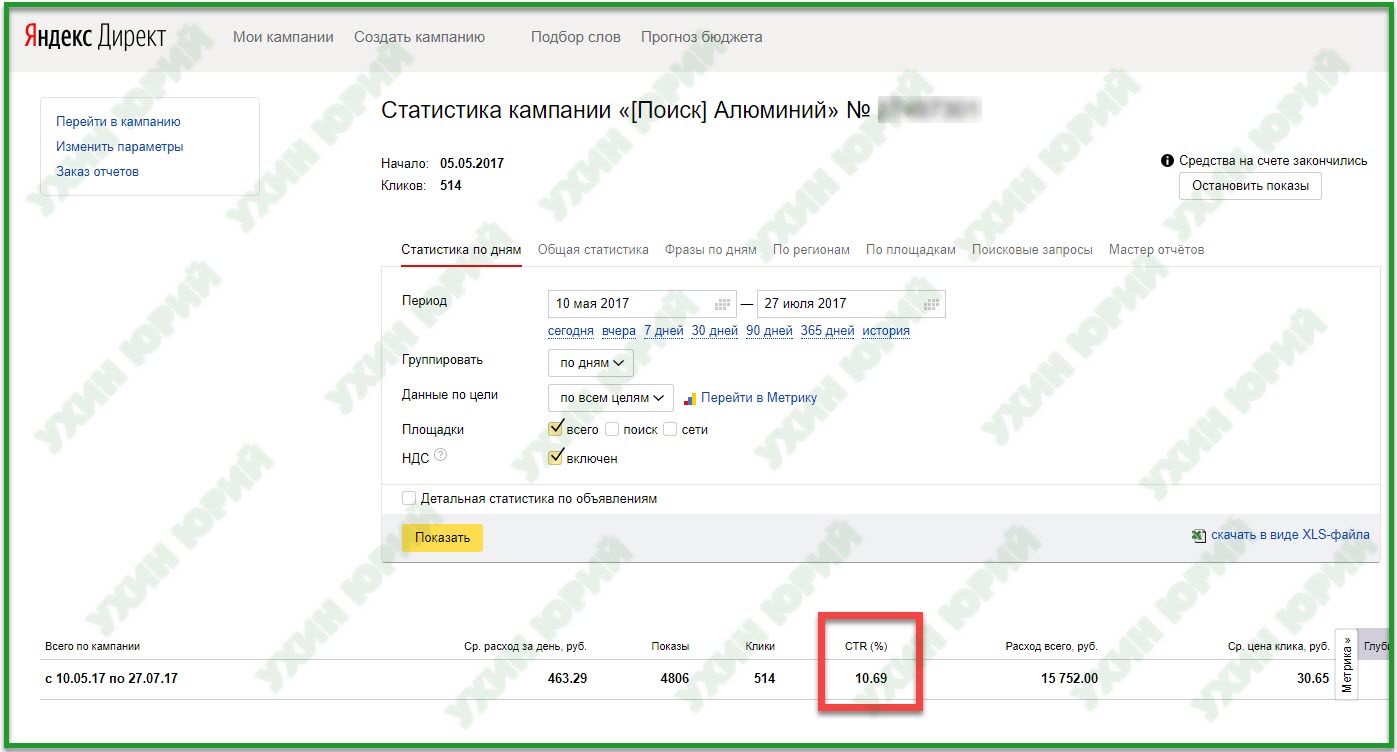Switch to the 'Поисковые запросы' tab
The height and width of the screenshot is (752, 1397).
pos(1032,250)
